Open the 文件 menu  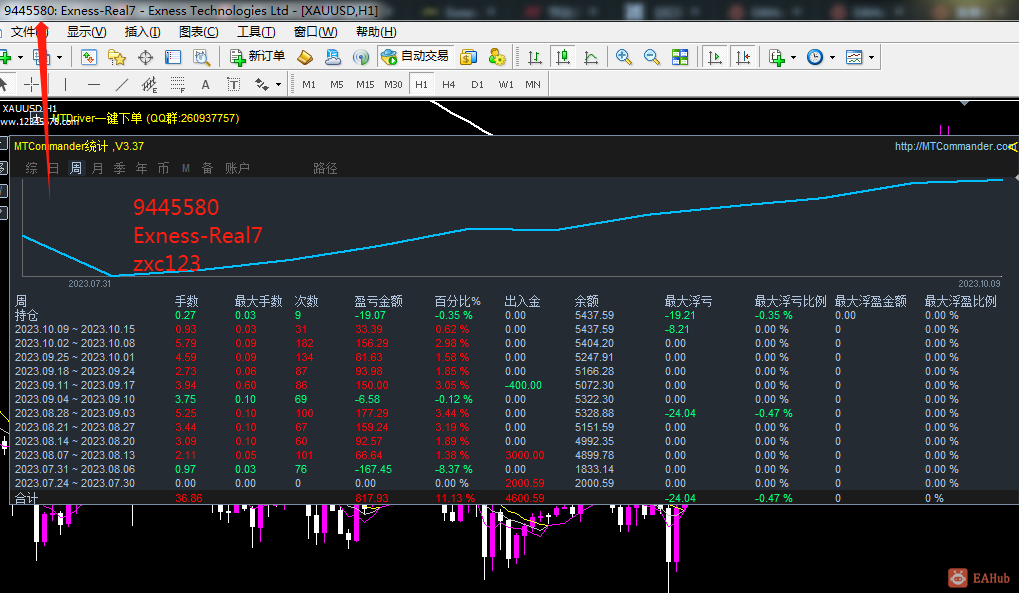point(29,32)
